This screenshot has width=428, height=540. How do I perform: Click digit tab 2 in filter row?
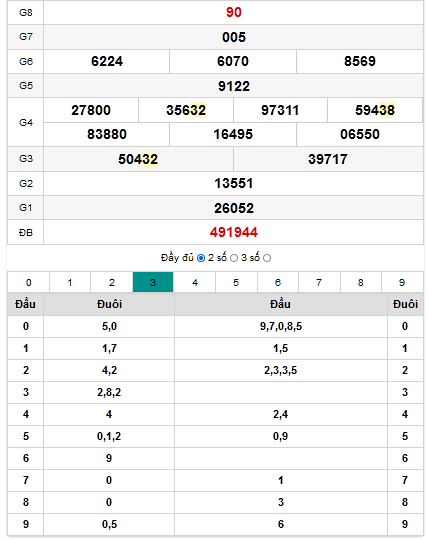112,282
